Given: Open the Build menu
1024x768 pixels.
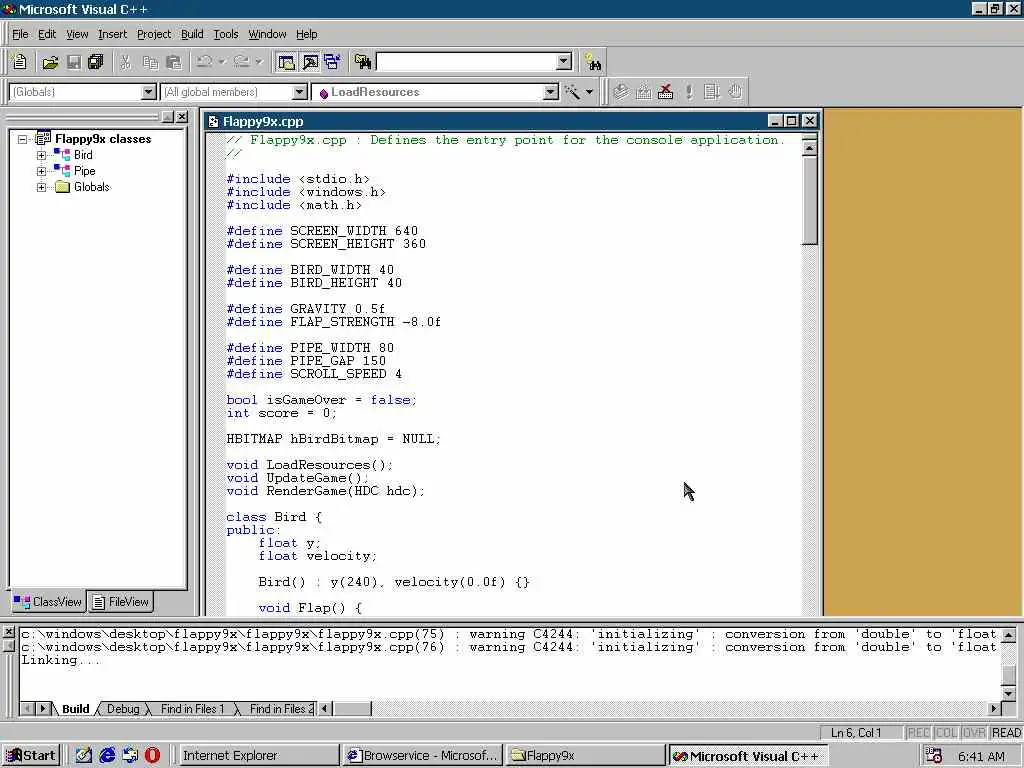Looking at the screenshot, I should click(x=192, y=34).
